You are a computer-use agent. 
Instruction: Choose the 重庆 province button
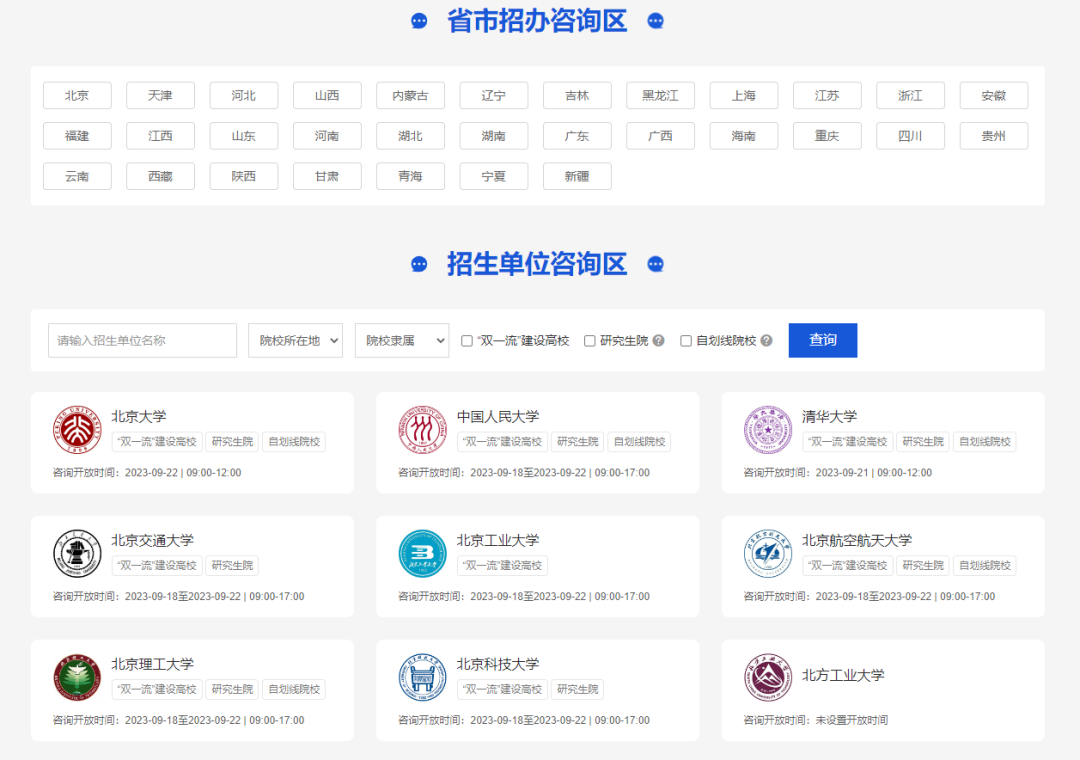pyautogui.click(x=827, y=136)
